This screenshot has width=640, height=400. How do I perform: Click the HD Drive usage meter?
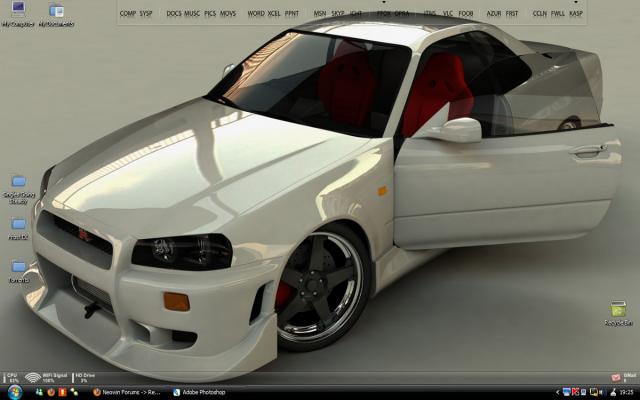84,378
